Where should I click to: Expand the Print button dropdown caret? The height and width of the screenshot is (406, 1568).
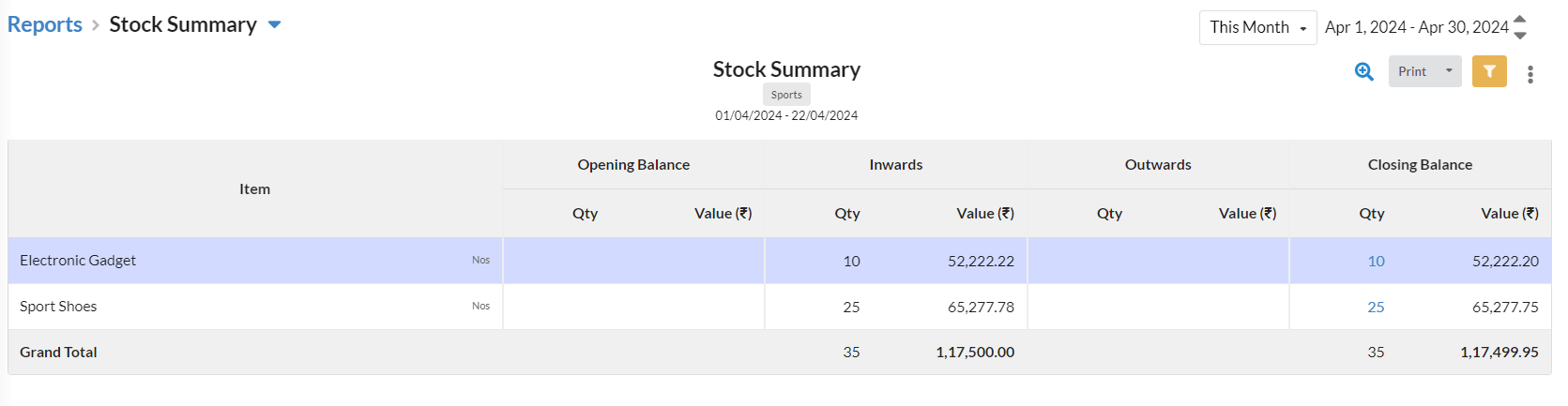click(1449, 71)
